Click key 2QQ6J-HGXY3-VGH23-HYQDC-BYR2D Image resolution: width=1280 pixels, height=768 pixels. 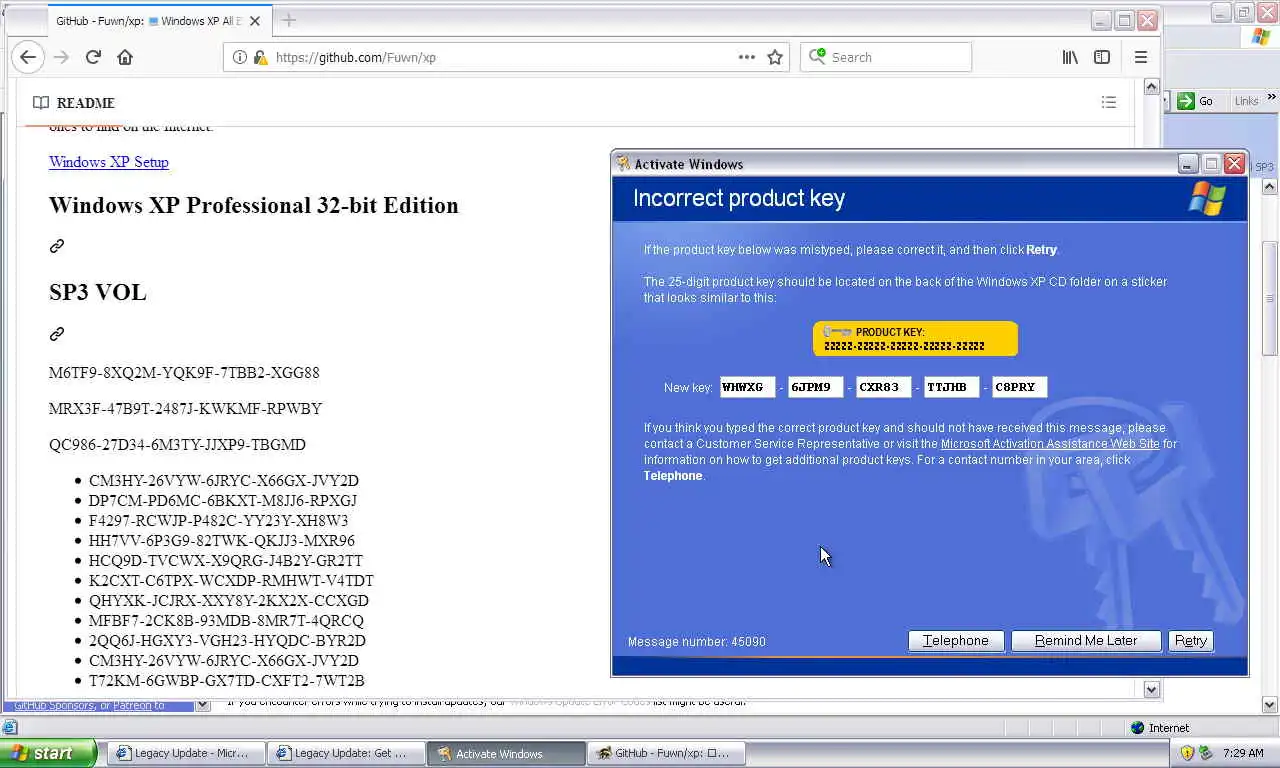click(x=227, y=641)
